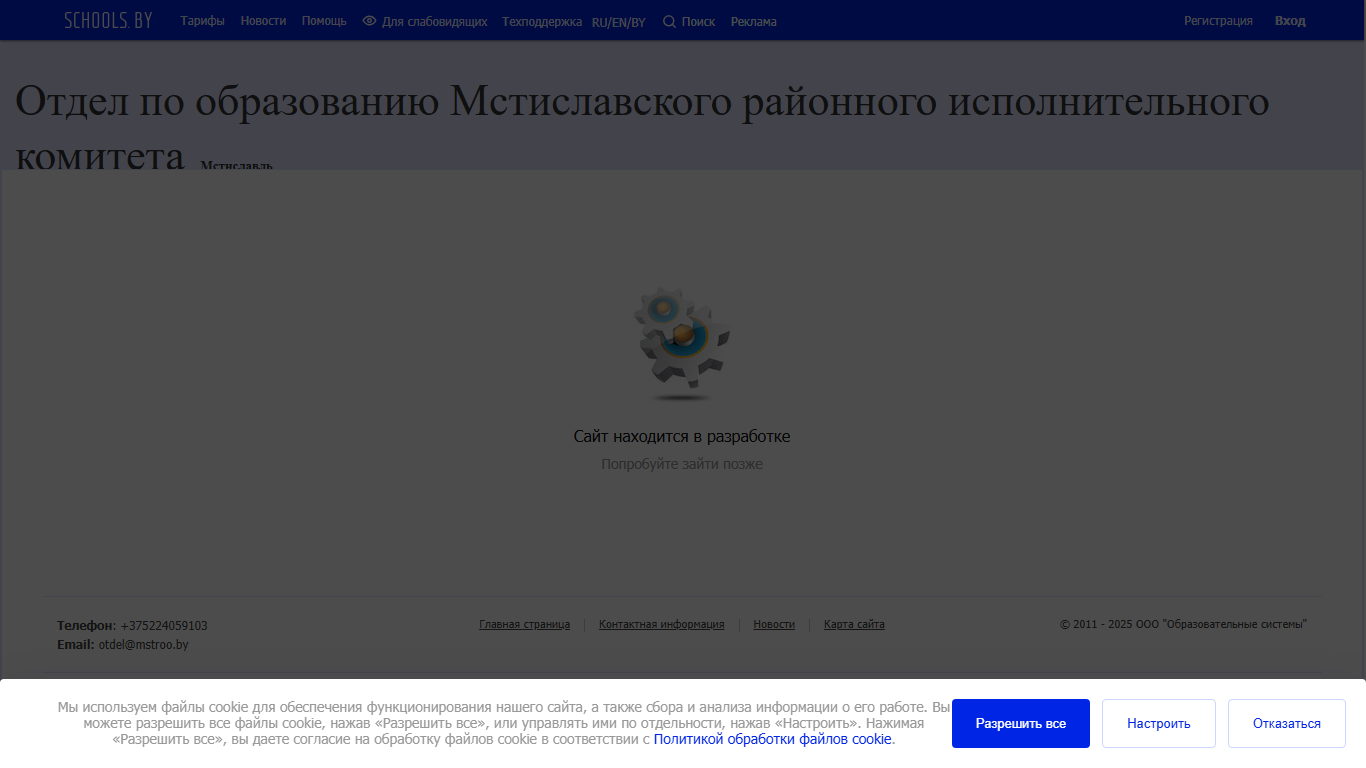Click the text Сайт находится в разработке
The image size is (1366, 768).
pyautogui.click(x=682, y=436)
